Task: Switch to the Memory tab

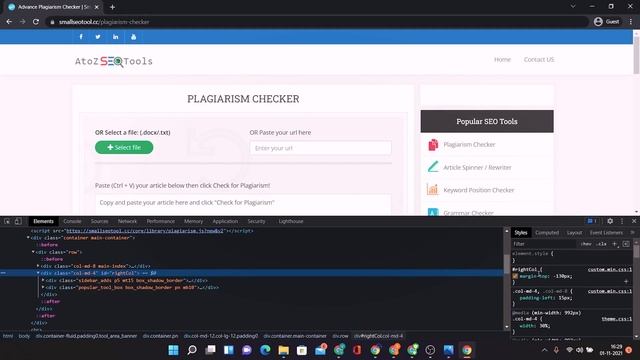Action: pos(193,221)
